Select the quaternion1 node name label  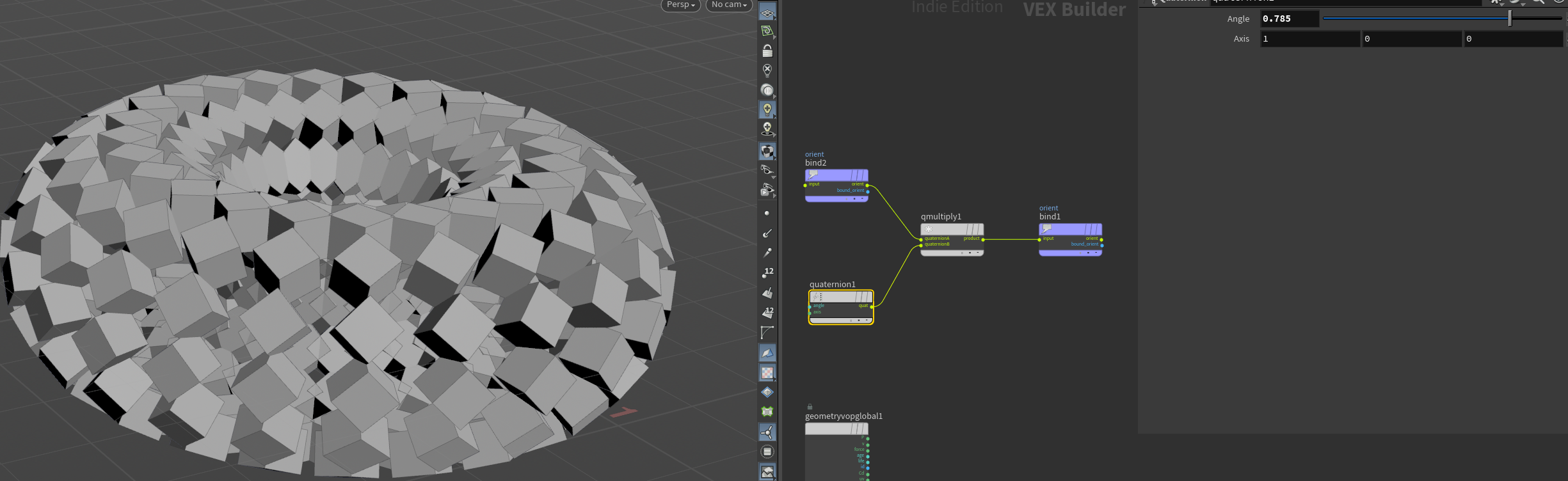[832, 285]
